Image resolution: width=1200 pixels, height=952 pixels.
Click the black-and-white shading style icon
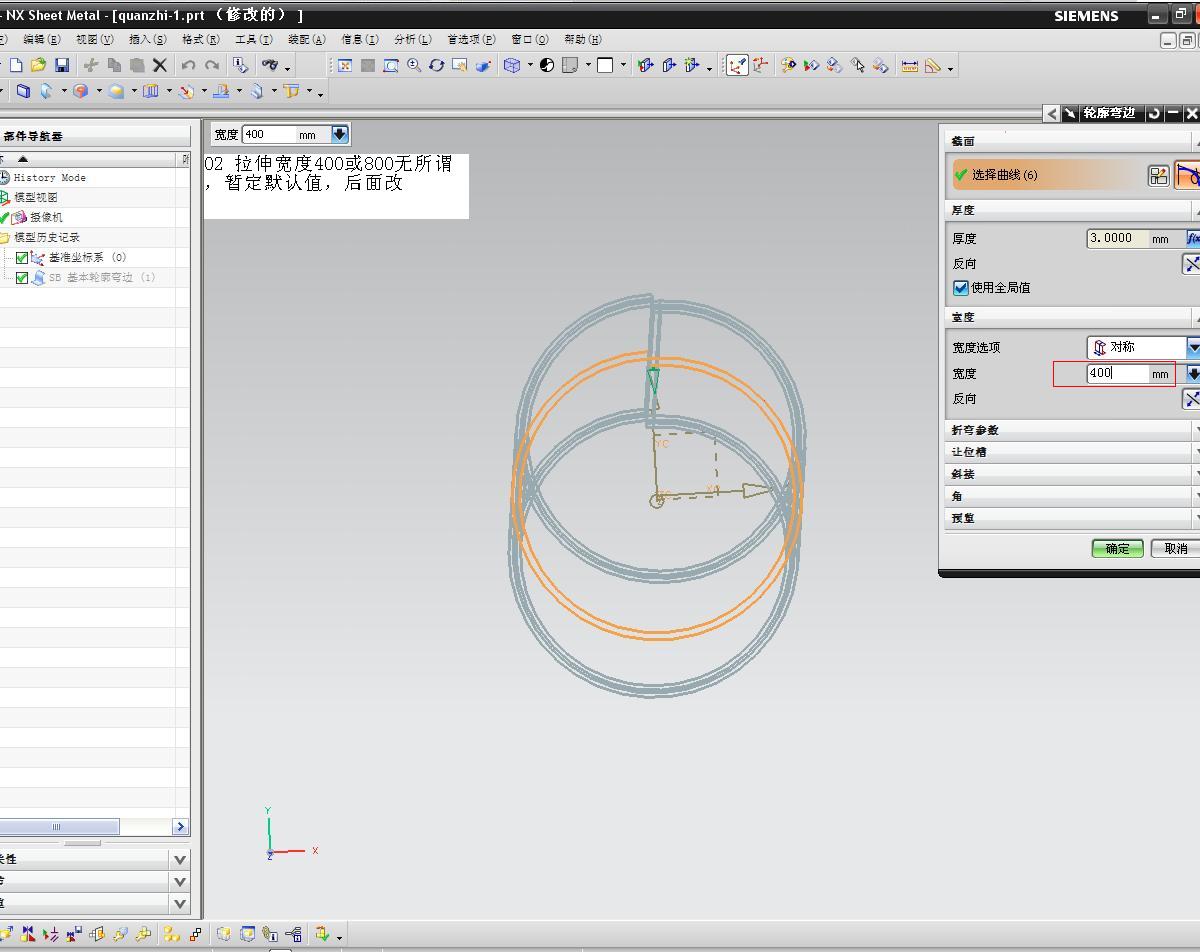click(x=547, y=65)
